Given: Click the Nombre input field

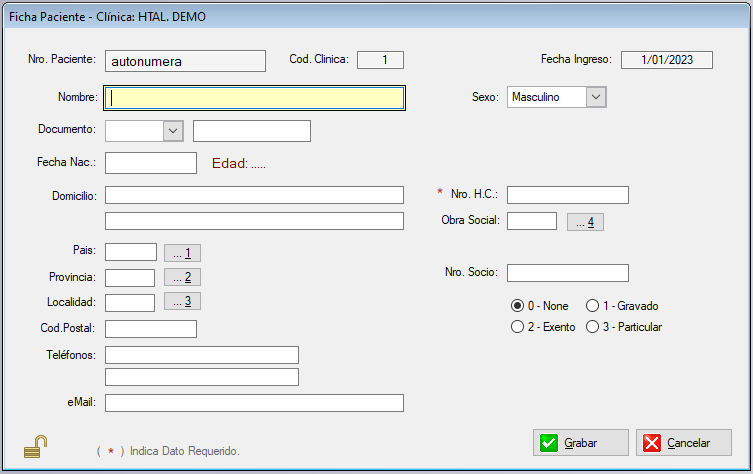Looking at the screenshot, I should (x=255, y=98).
